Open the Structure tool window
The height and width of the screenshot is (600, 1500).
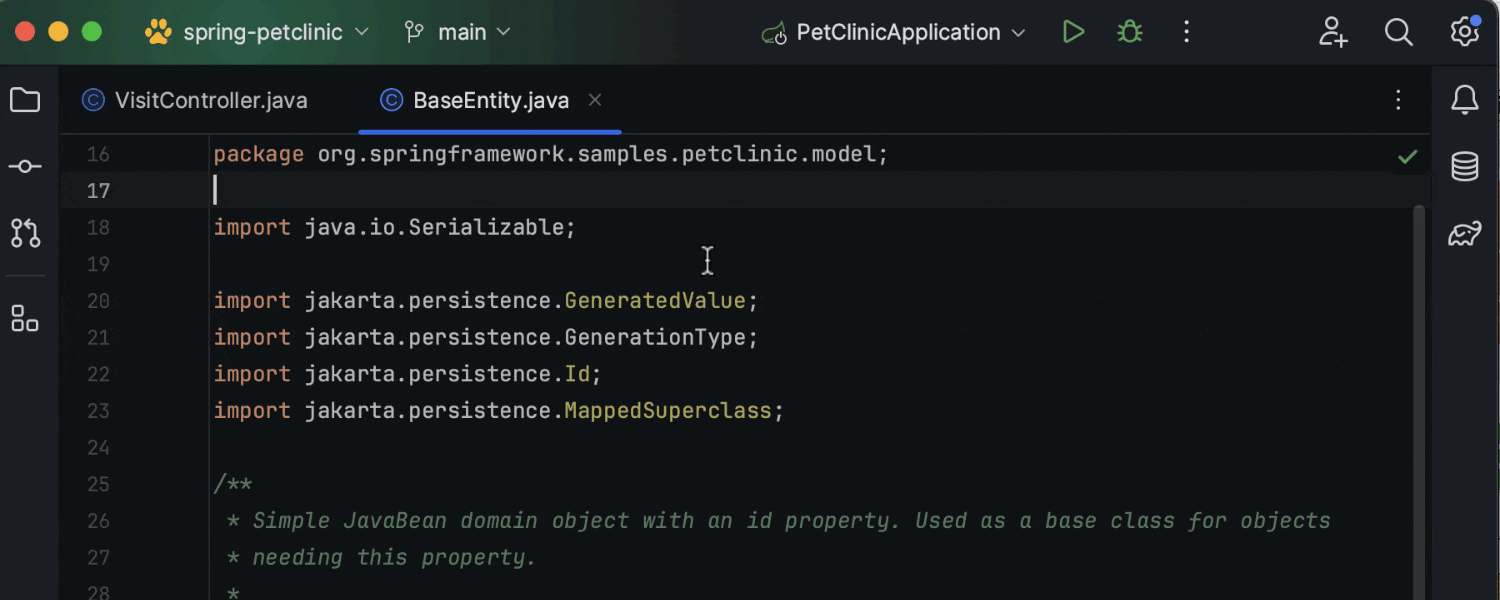pyautogui.click(x=25, y=318)
